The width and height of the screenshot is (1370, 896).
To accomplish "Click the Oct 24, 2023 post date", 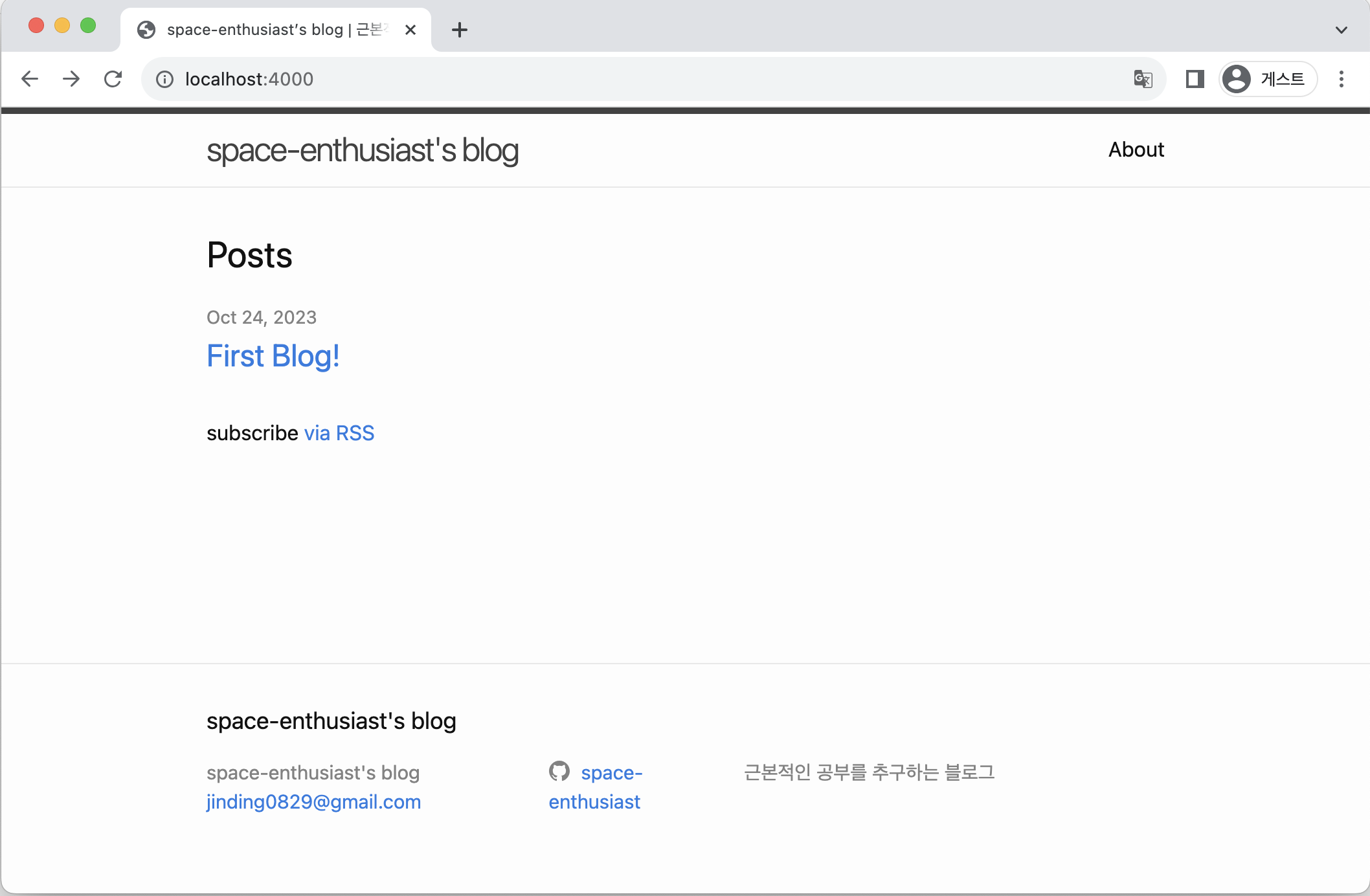I will [x=262, y=317].
